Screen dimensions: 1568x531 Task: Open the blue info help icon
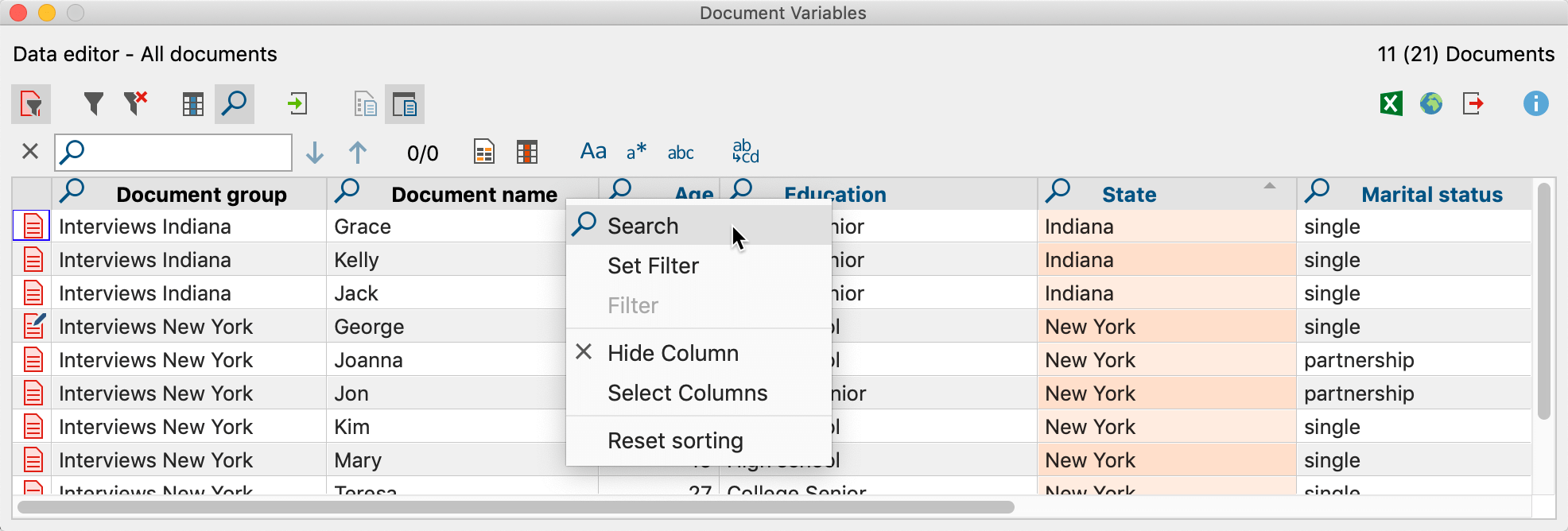(x=1535, y=104)
